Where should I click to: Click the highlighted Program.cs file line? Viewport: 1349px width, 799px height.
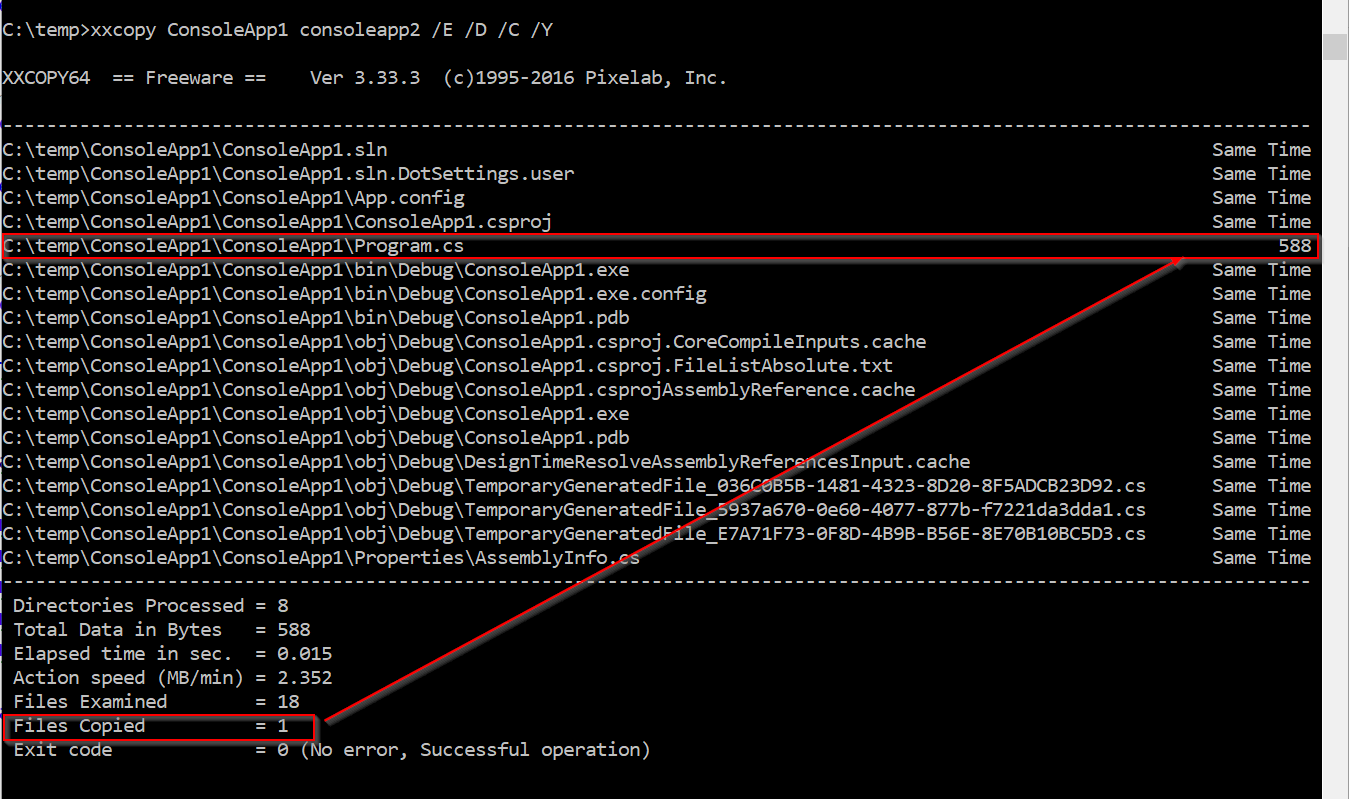pos(660,247)
